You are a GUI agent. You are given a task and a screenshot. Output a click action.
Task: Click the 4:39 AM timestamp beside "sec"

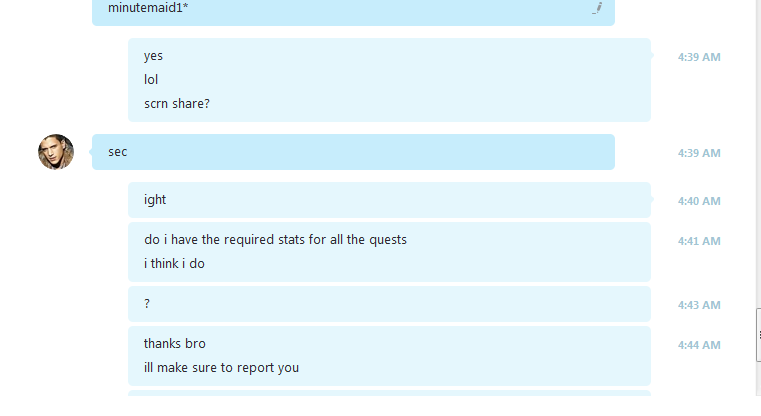coord(699,153)
